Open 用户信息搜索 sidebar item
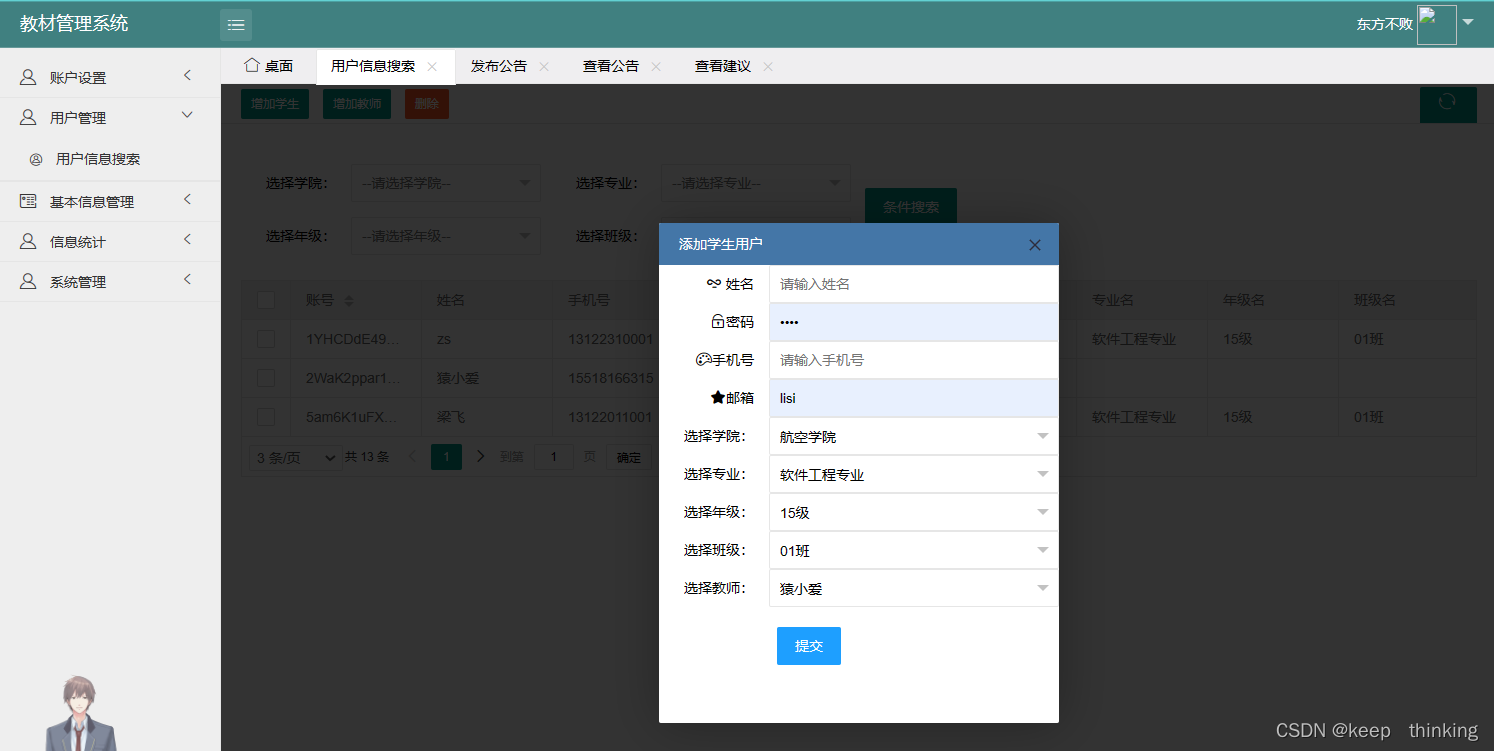This screenshot has width=1494, height=751. tap(110, 159)
